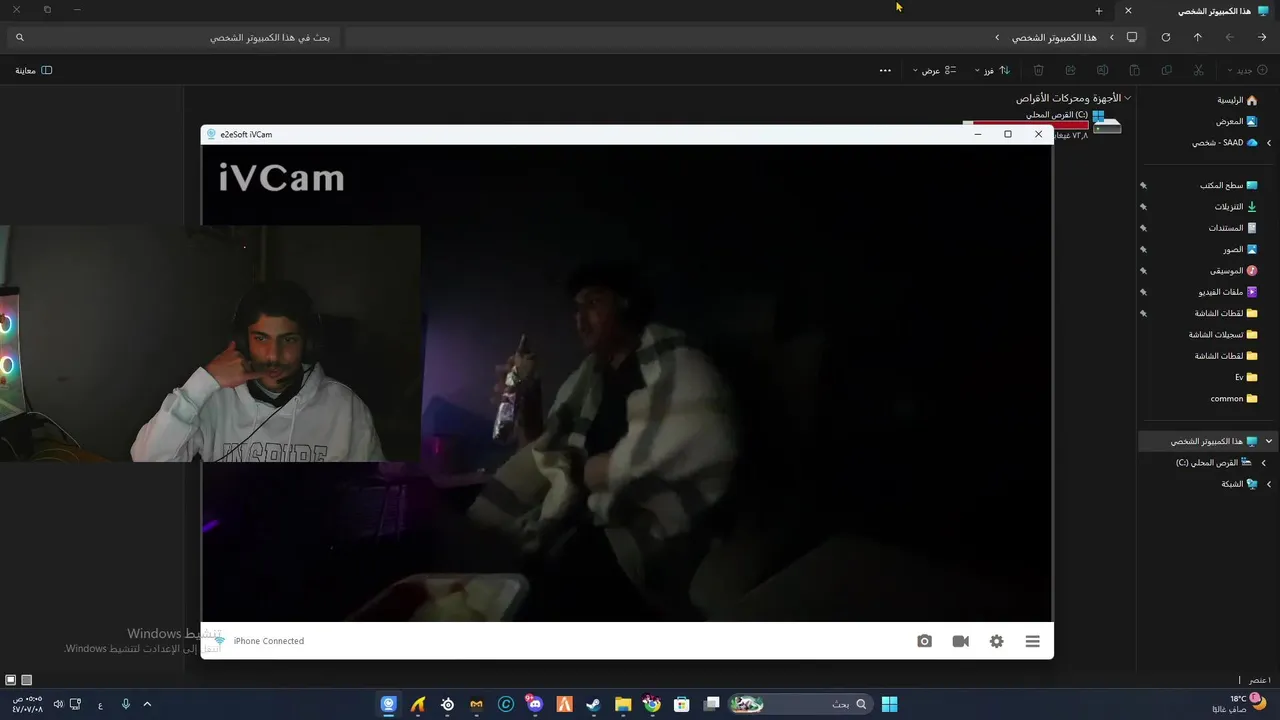Open ملفات الفيديو in sidebar
Image resolution: width=1280 pixels, height=720 pixels.
pos(1228,292)
